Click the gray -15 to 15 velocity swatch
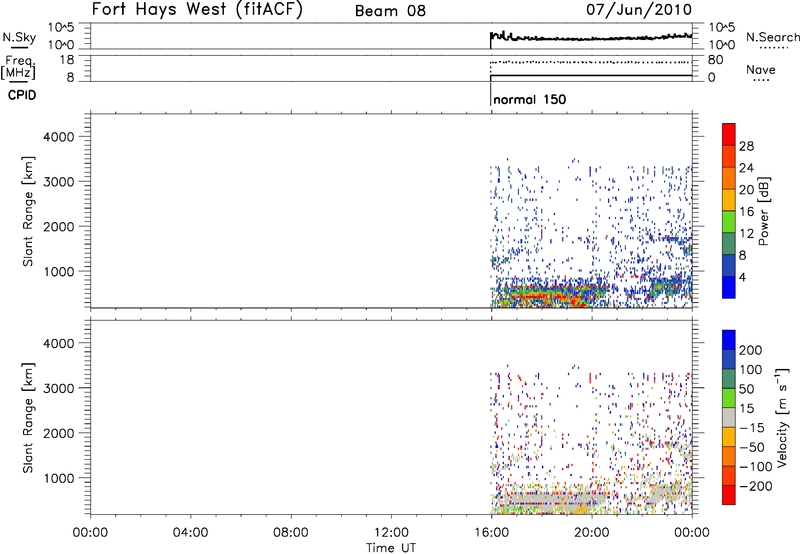 (x=729, y=417)
